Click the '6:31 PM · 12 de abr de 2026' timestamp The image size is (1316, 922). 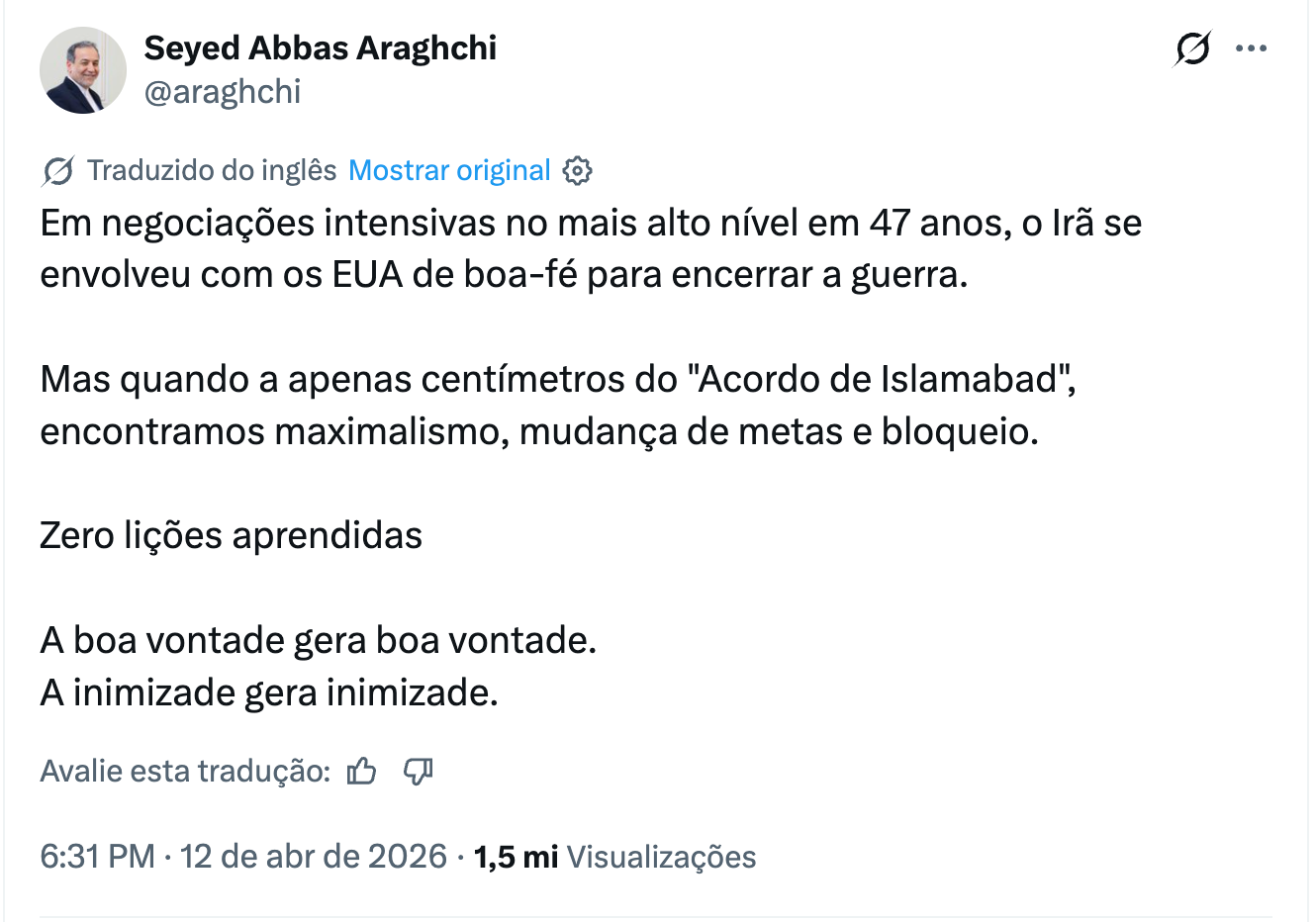click(x=243, y=856)
